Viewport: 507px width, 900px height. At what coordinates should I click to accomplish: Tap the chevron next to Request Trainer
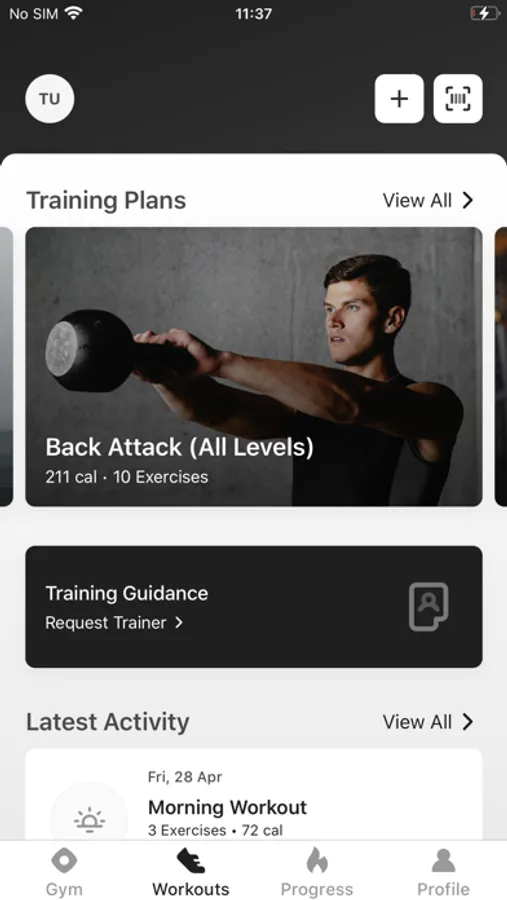179,623
